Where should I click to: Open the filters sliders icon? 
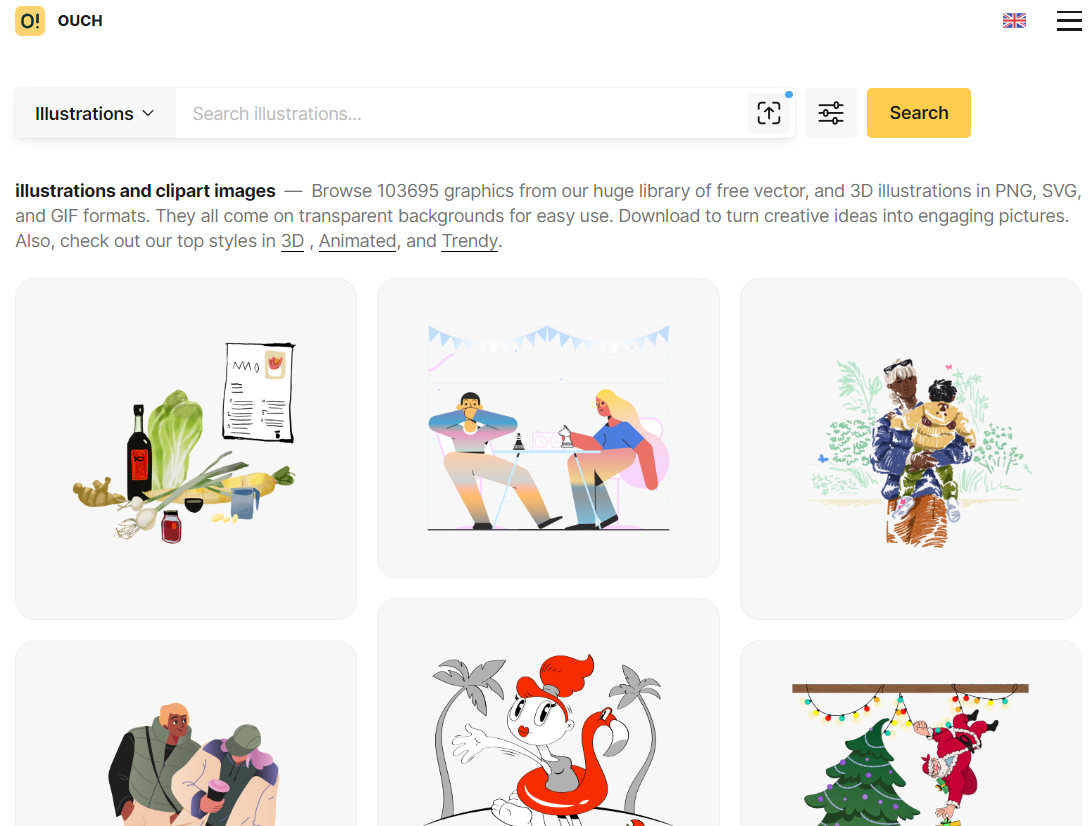click(x=831, y=113)
